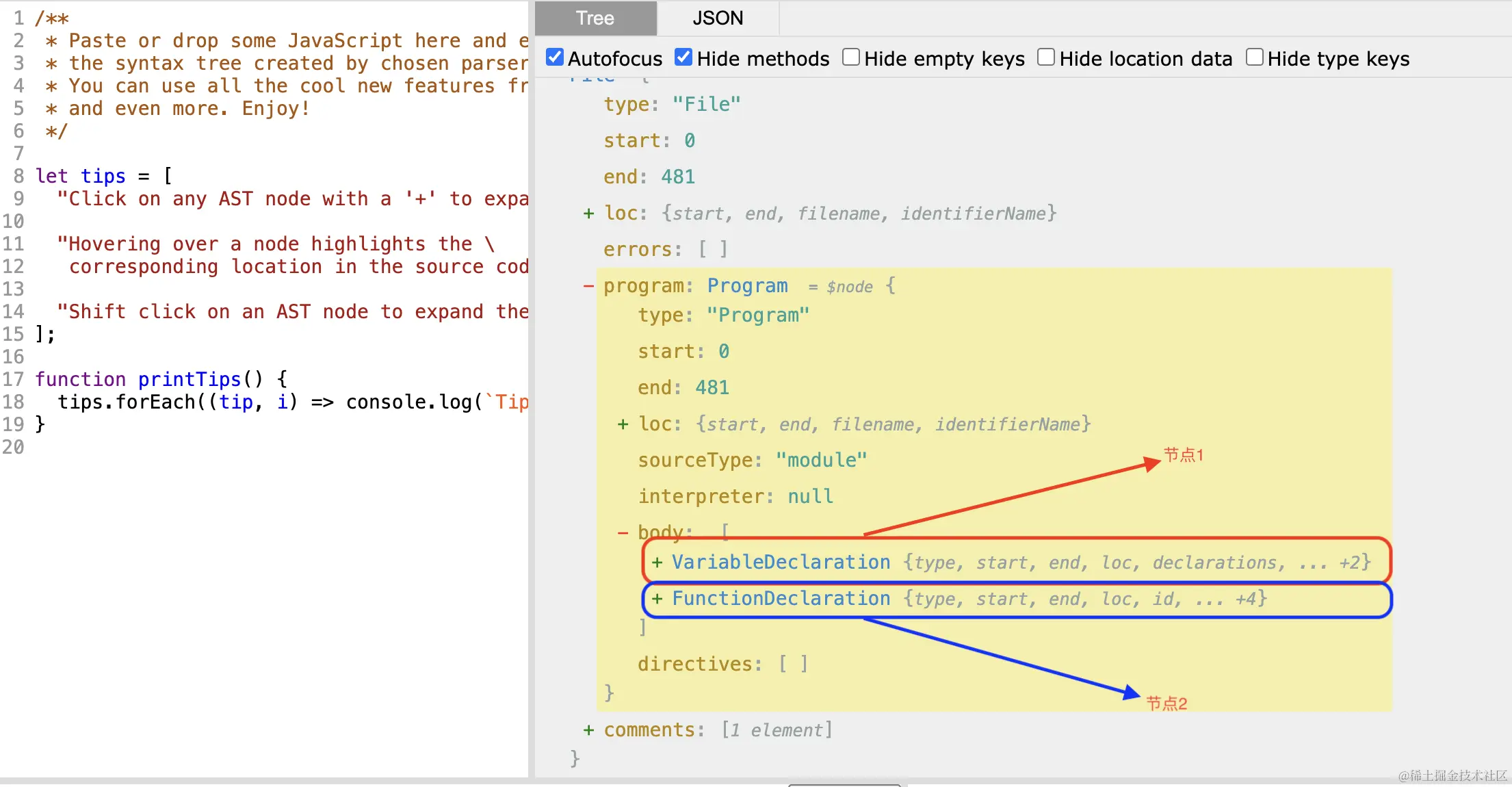Image resolution: width=1512 pixels, height=787 pixels.
Task: Enable Hide location data checkbox
Action: click(x=1045, y=57)
